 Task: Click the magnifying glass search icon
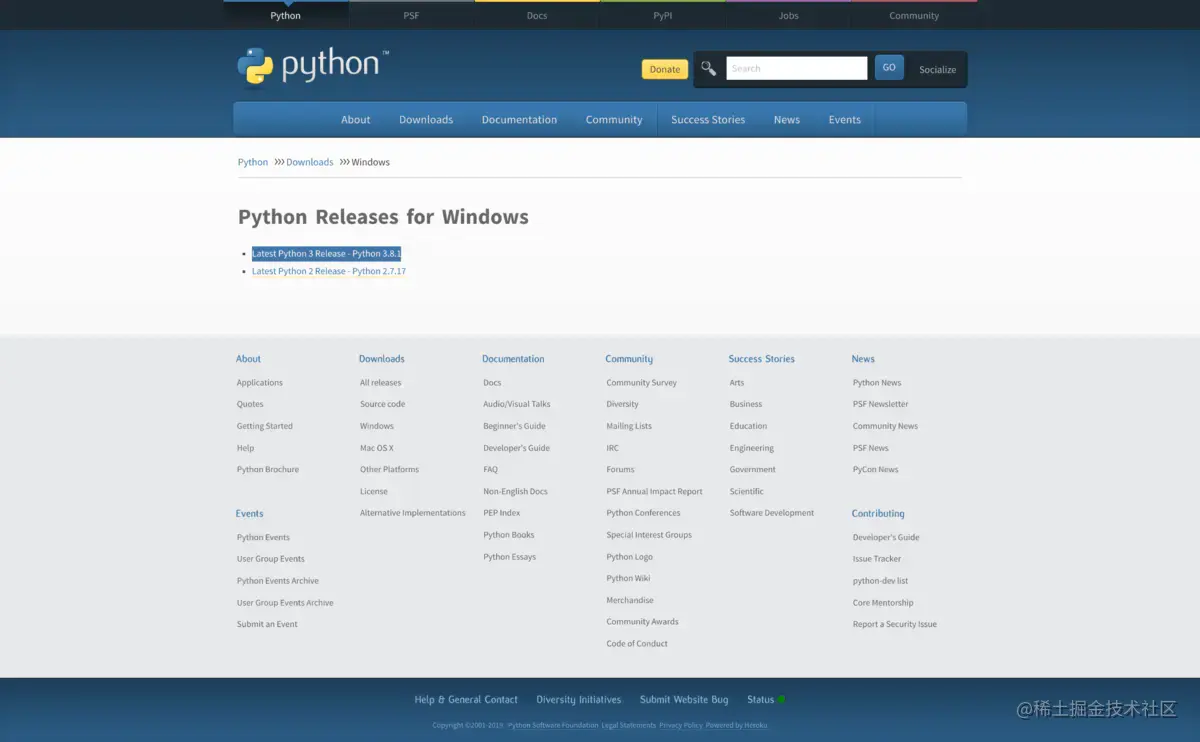coord(708,68)
